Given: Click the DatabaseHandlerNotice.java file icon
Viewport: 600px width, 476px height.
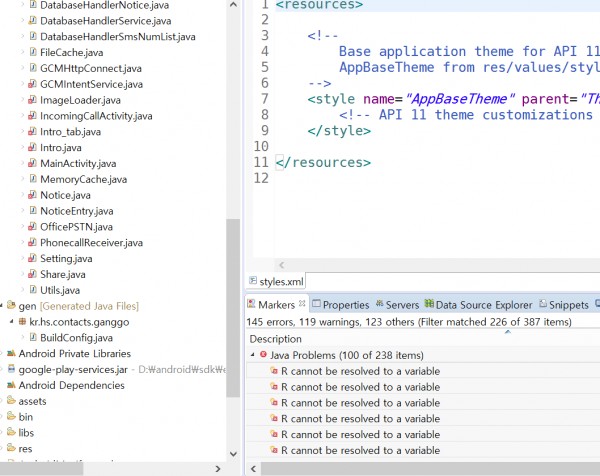Looking at the screenshot, I should click(33, 5).
